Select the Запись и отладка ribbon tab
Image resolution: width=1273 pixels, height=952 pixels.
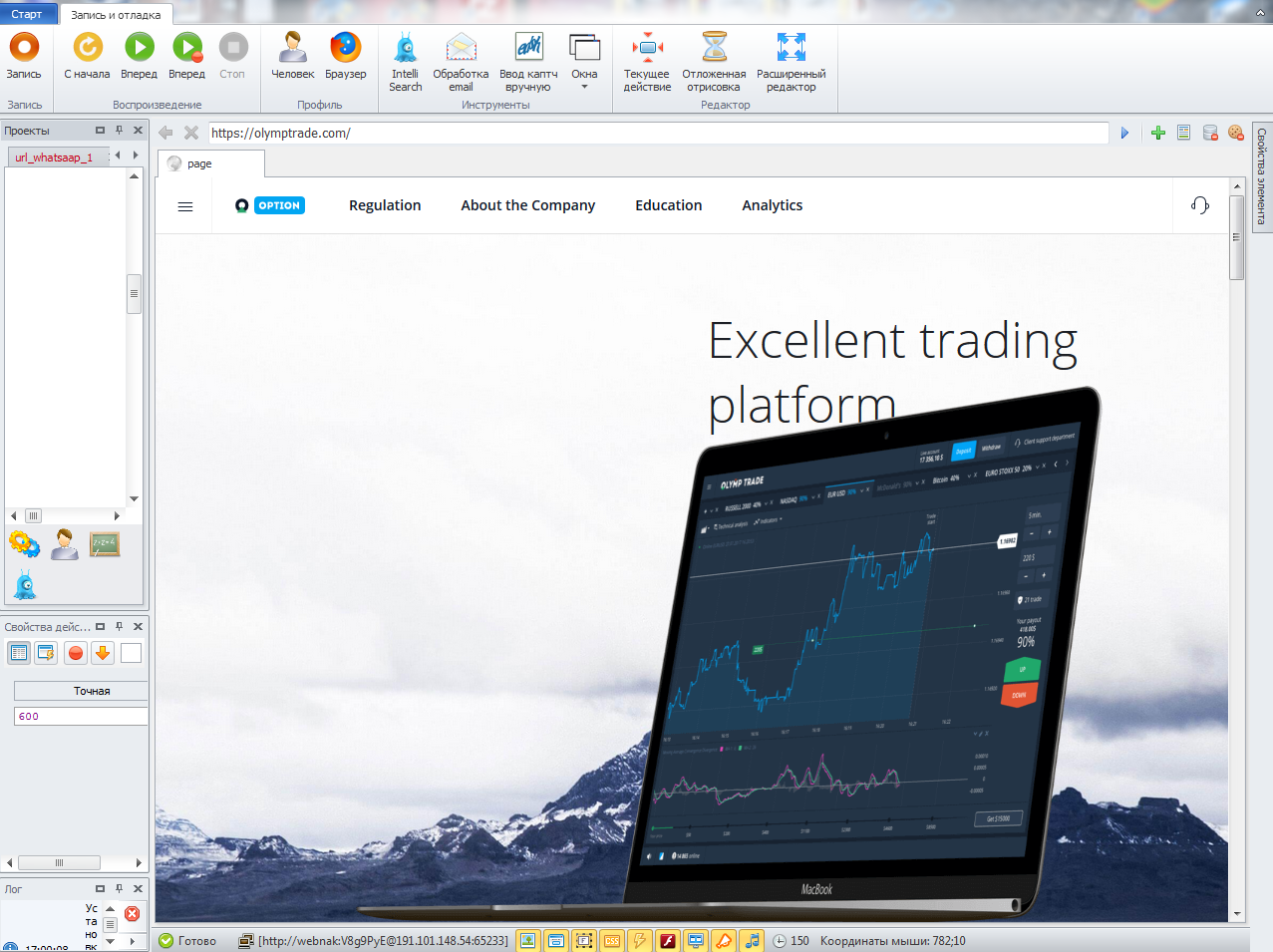point(116,15)
